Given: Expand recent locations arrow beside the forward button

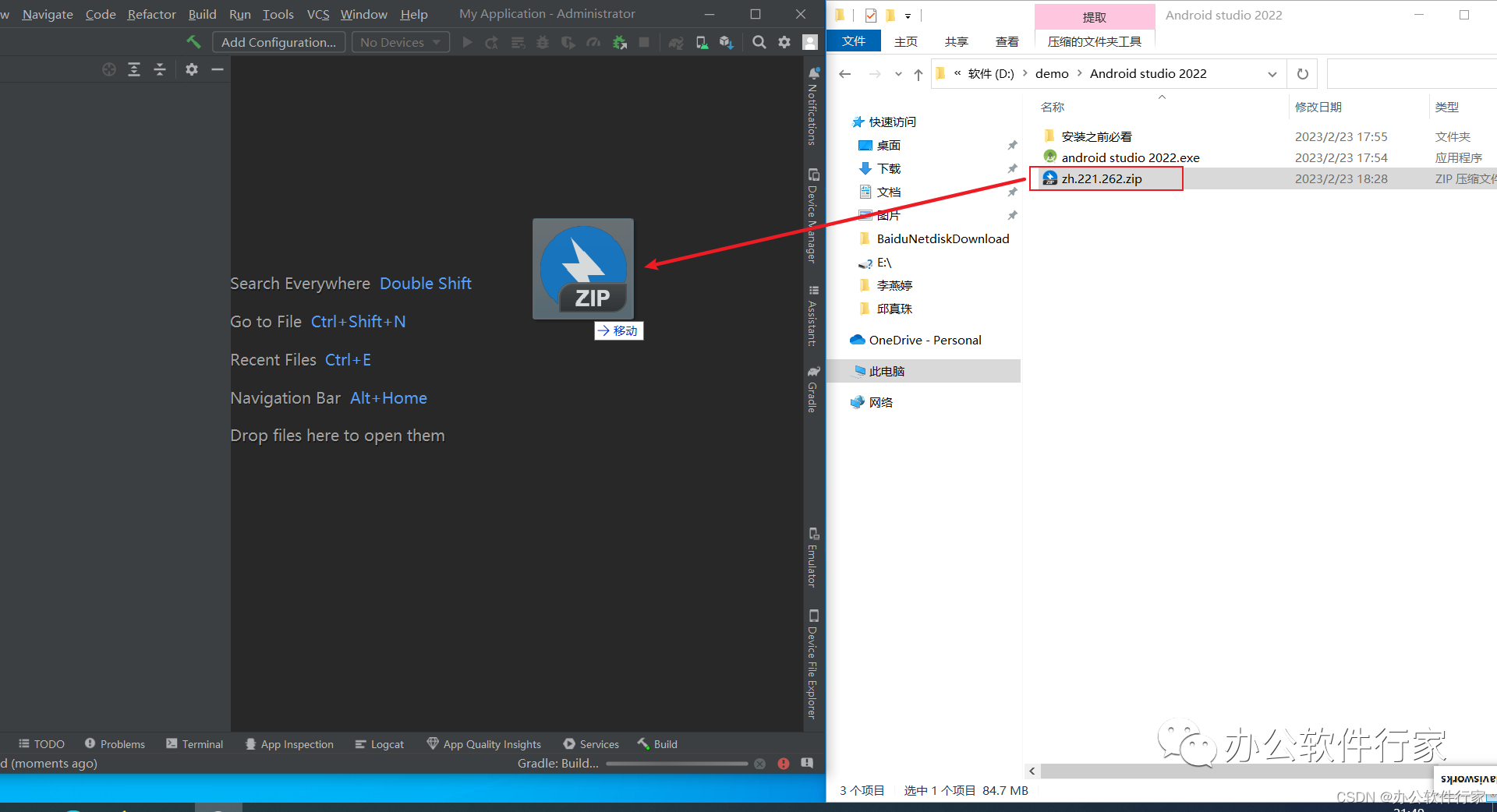Looking at the screenshot, I should [898, 74].
